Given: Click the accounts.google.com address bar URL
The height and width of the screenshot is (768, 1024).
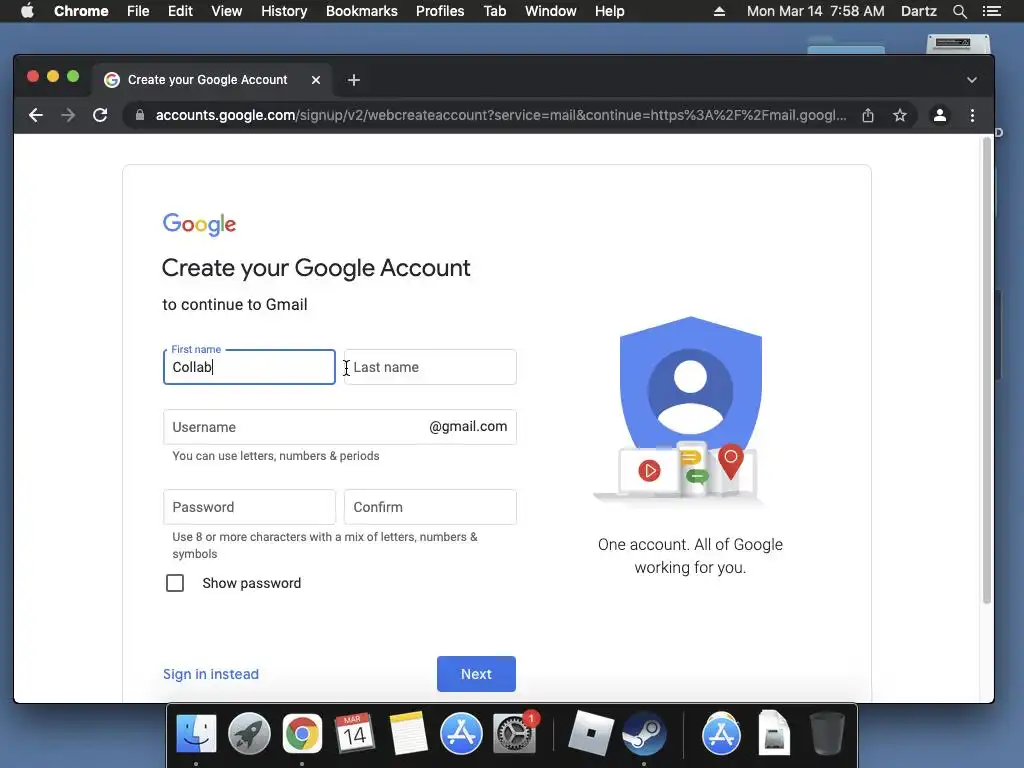Looking at the screenshot, I should (x=501, y=116).
